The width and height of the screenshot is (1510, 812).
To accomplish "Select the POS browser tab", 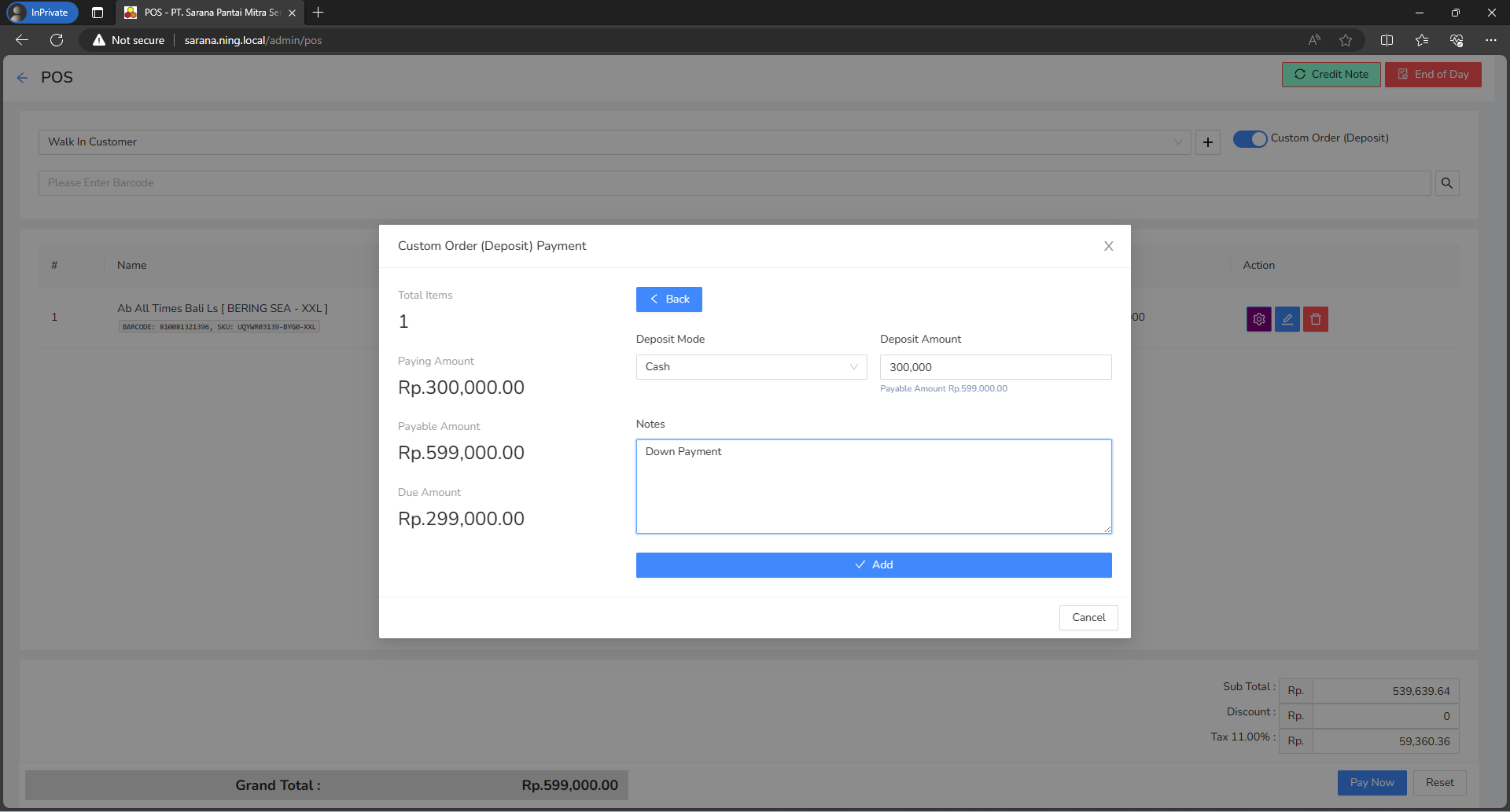I will (209, 13).
